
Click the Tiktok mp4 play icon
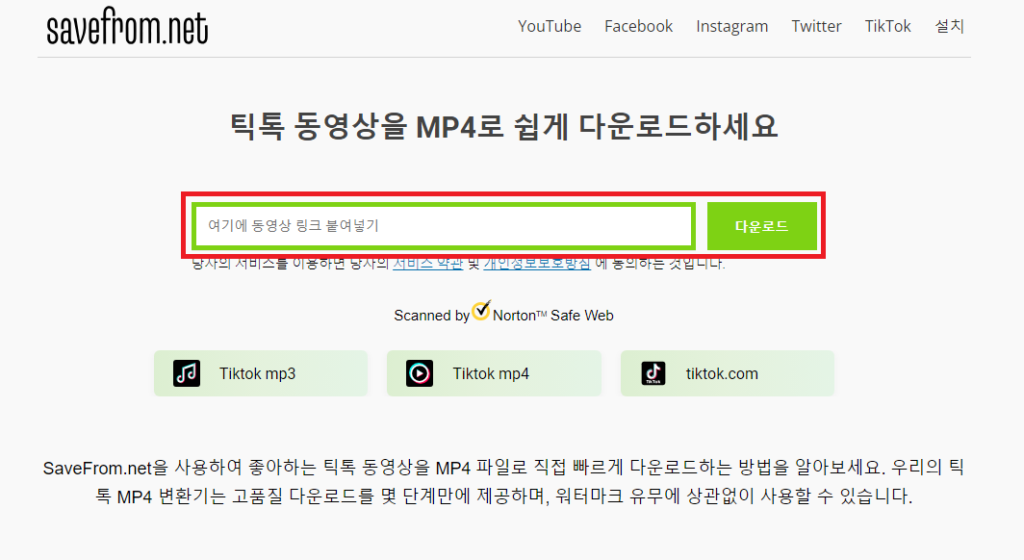419,373
